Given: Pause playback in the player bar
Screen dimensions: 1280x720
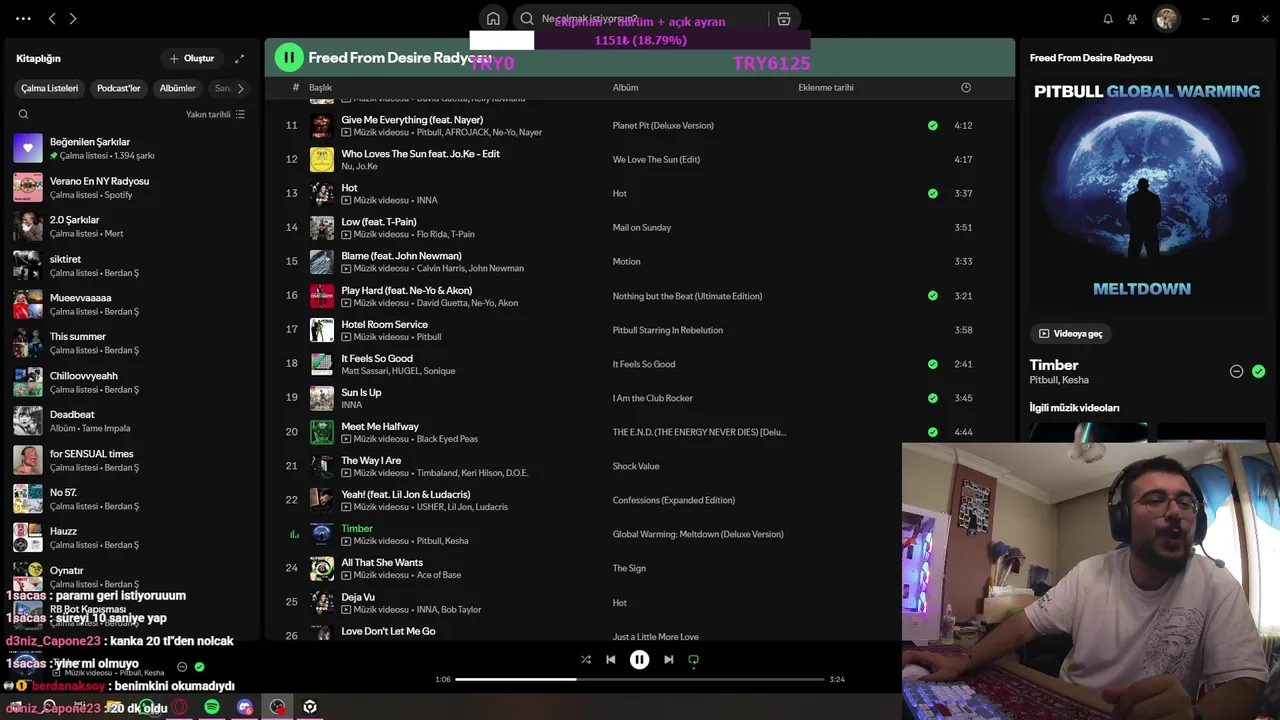Looking at the screenshot, I should click(x=639, y=659).
